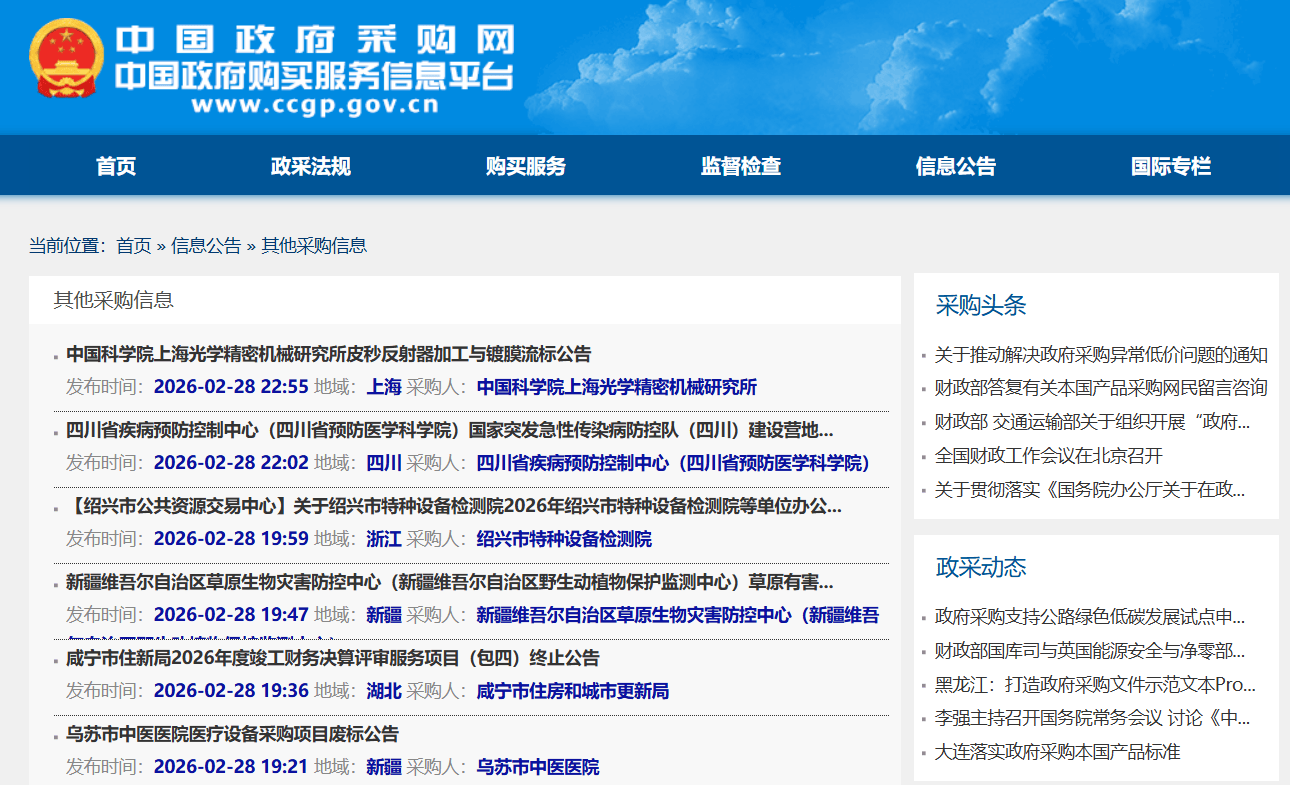Click 首页 in the breadcrumb path
The width and height of the screenshot is (1290, 785).
(x=134, y=246)
